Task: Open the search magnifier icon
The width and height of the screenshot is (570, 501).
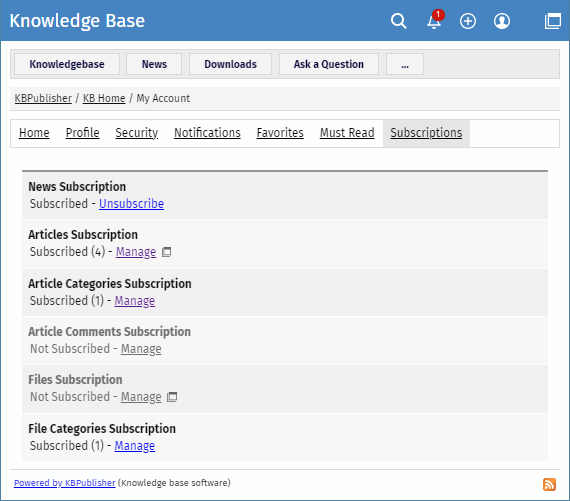Action: (x=398, y=21)
